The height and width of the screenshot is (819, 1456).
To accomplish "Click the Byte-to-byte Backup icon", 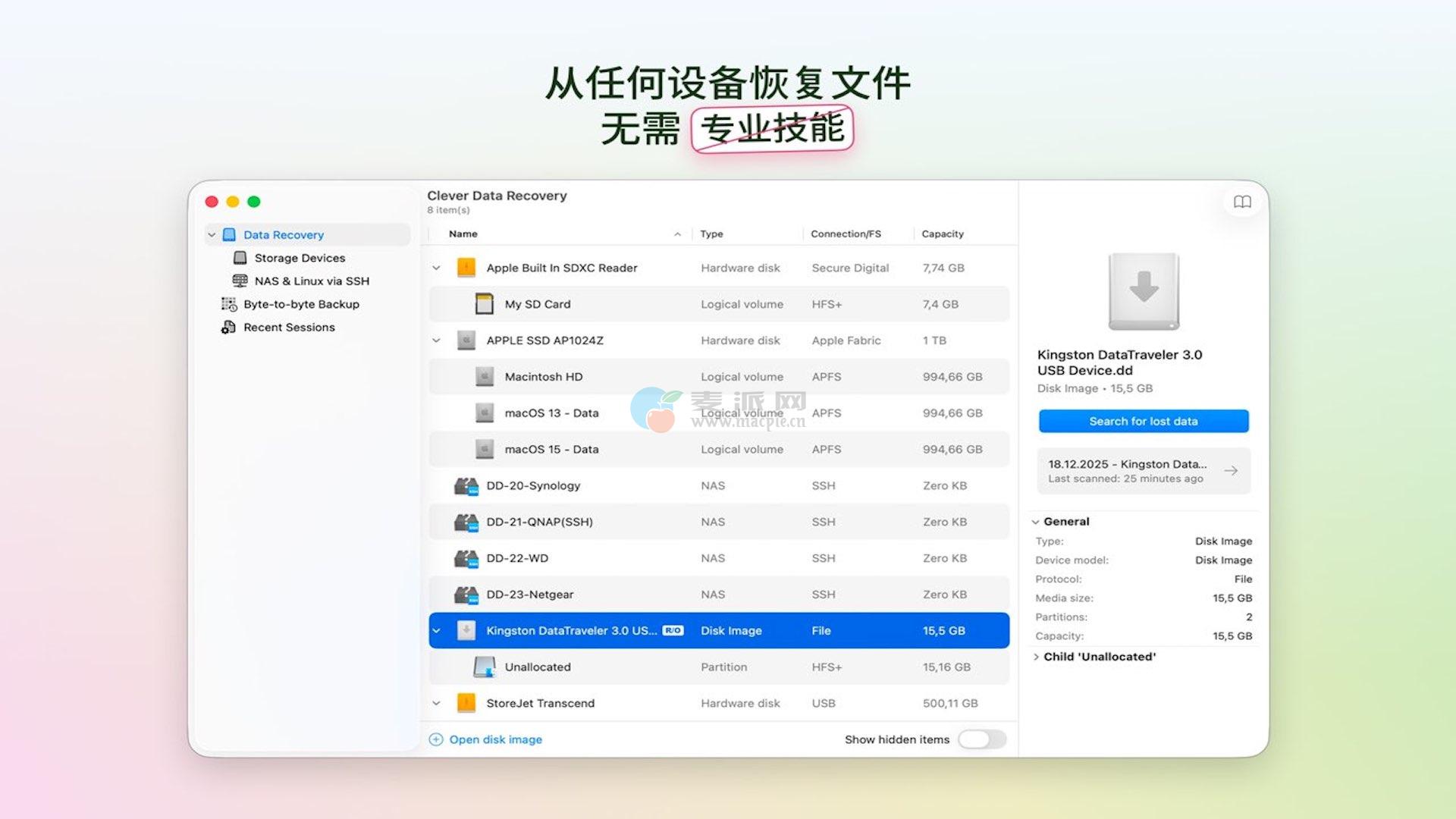I will point(228,304).
